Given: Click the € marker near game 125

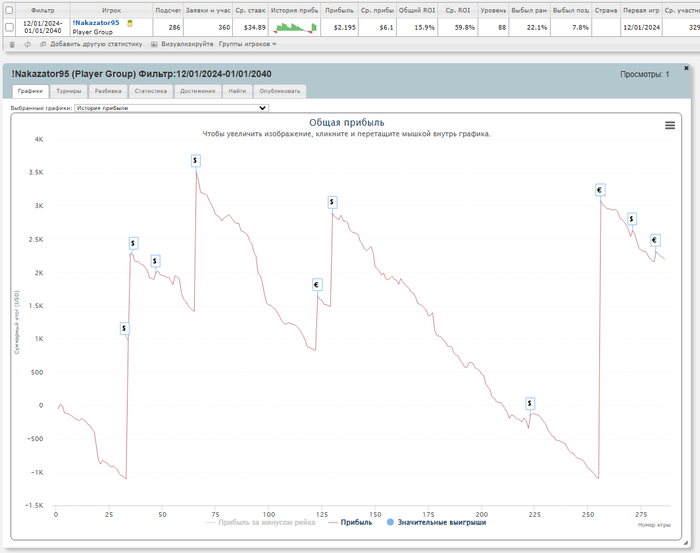Looking at the screenshot, I should coord(317,284).
